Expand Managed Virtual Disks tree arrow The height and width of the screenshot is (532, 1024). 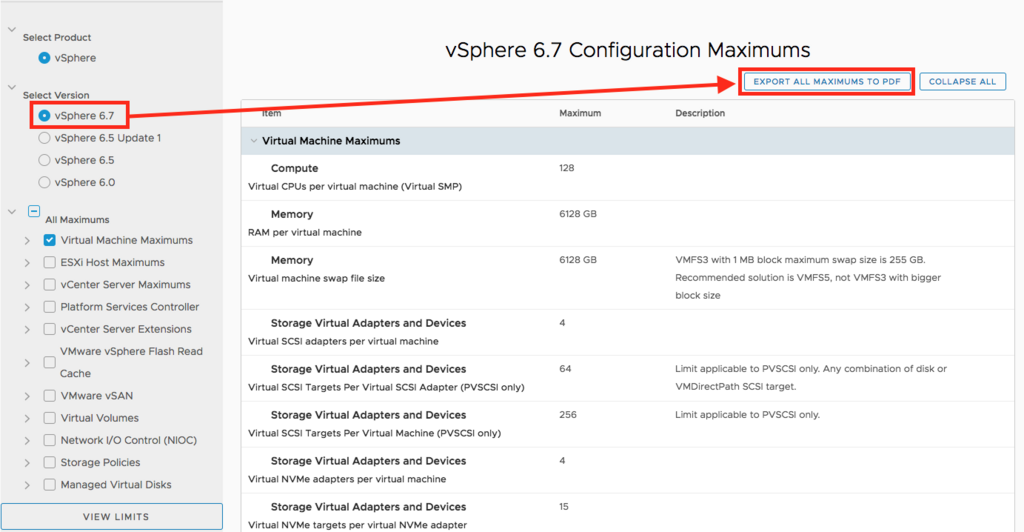[27, 485]
